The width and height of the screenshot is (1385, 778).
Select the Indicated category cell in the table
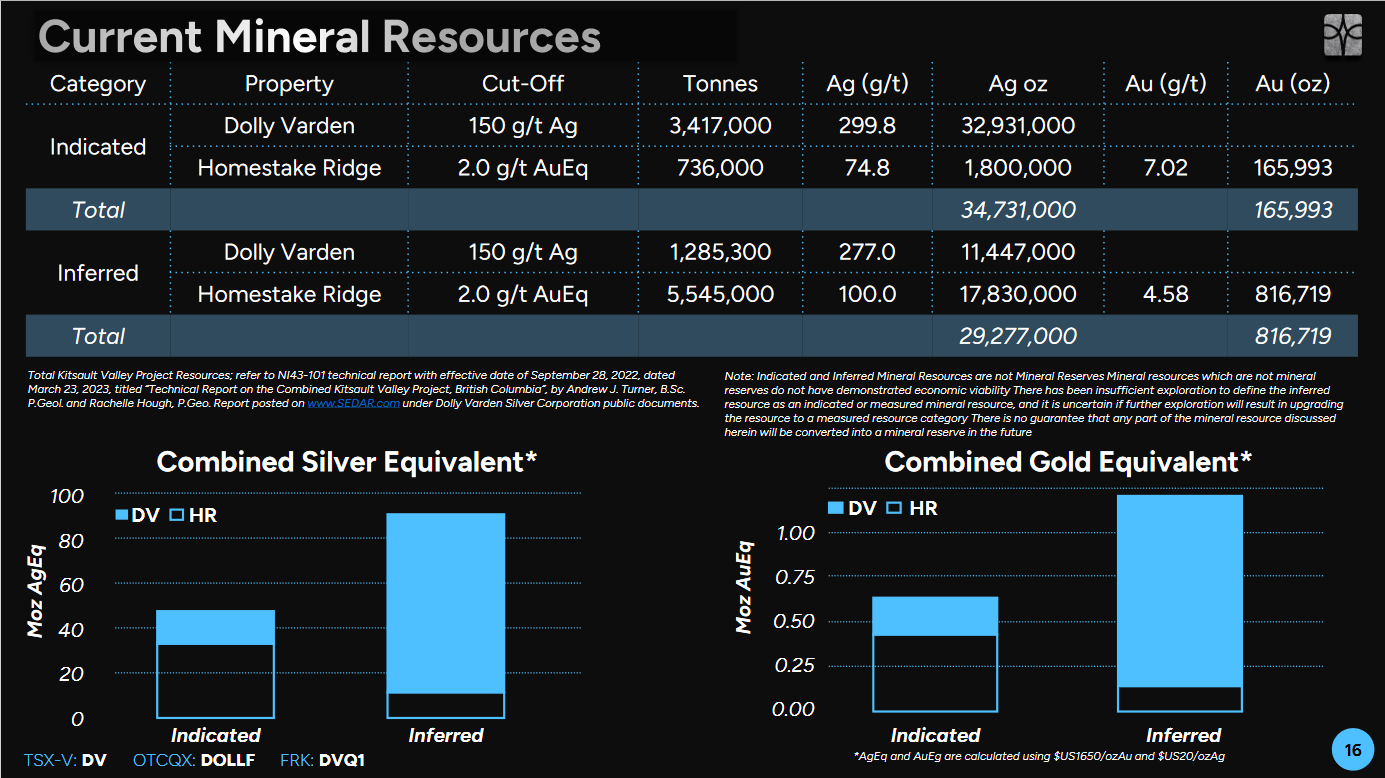(x=98, y=147)
